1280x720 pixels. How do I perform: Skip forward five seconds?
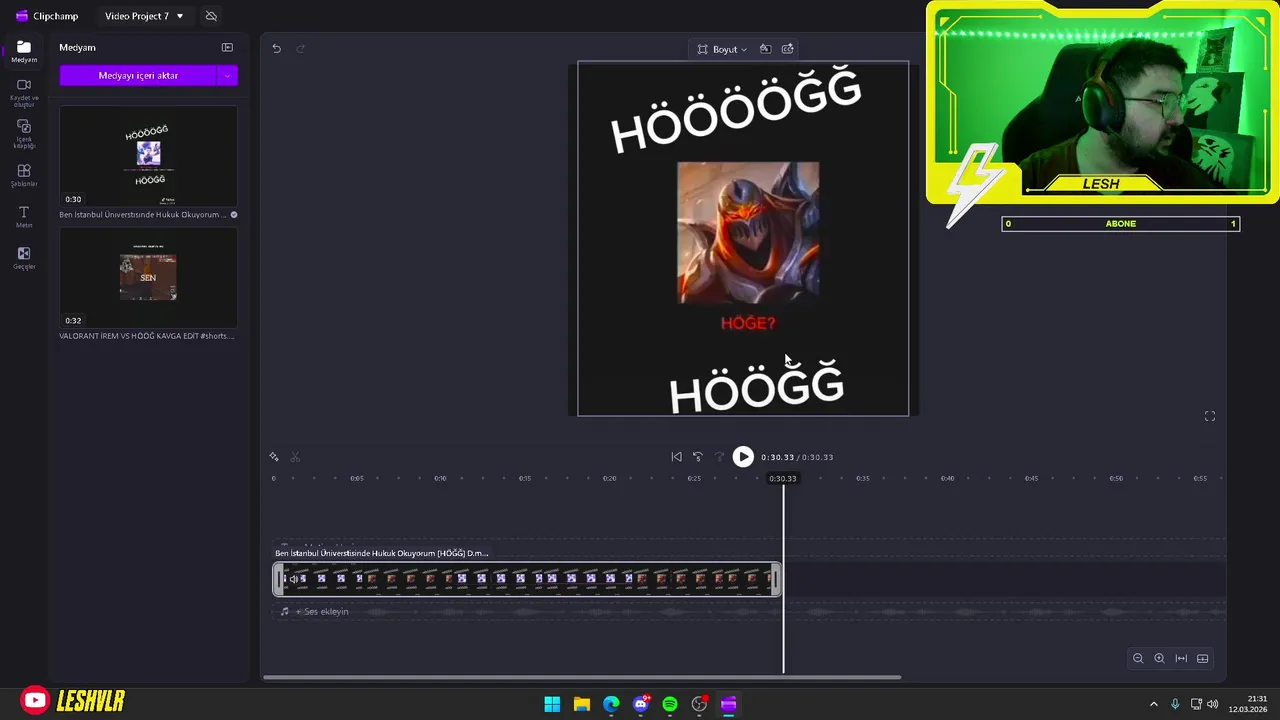coord(719,457)
